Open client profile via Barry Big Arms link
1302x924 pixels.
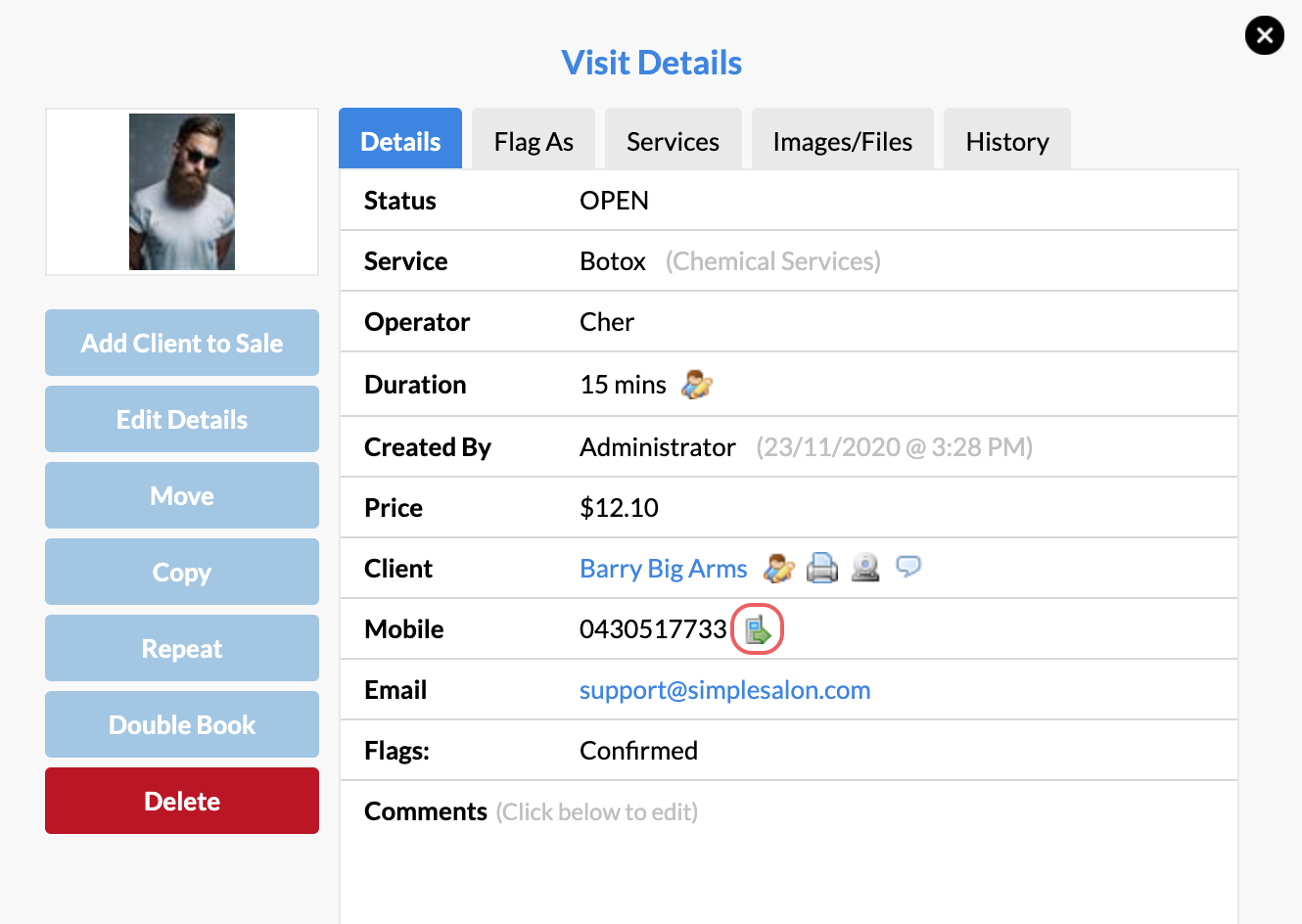point(663,568)
